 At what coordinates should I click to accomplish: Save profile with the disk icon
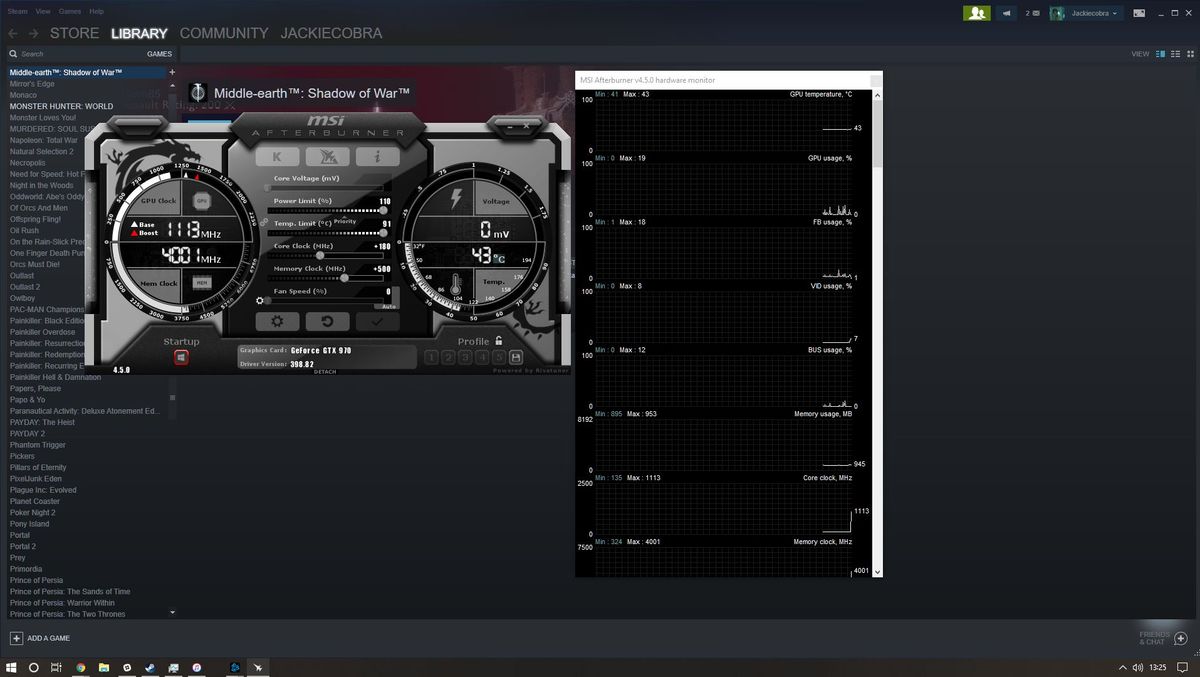tap(515, 358)
